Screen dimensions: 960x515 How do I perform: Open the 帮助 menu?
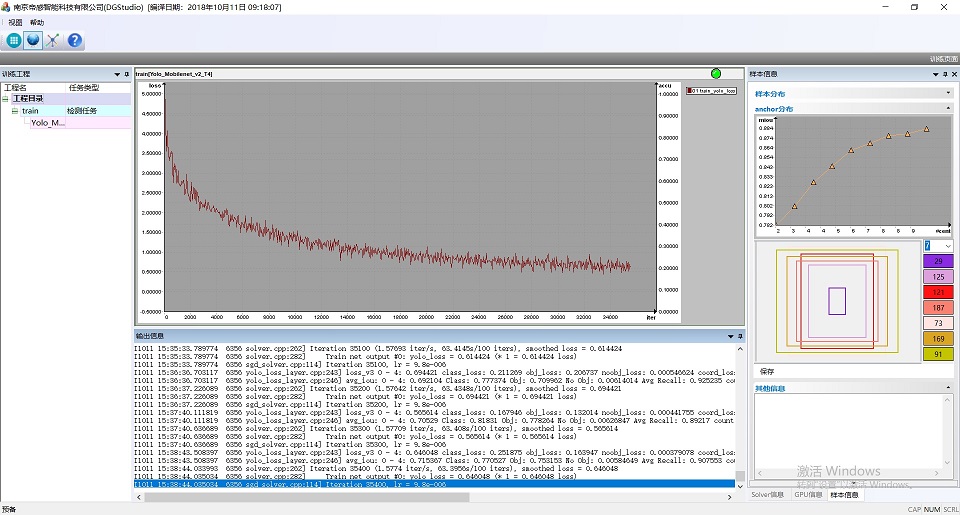[37, 22]
